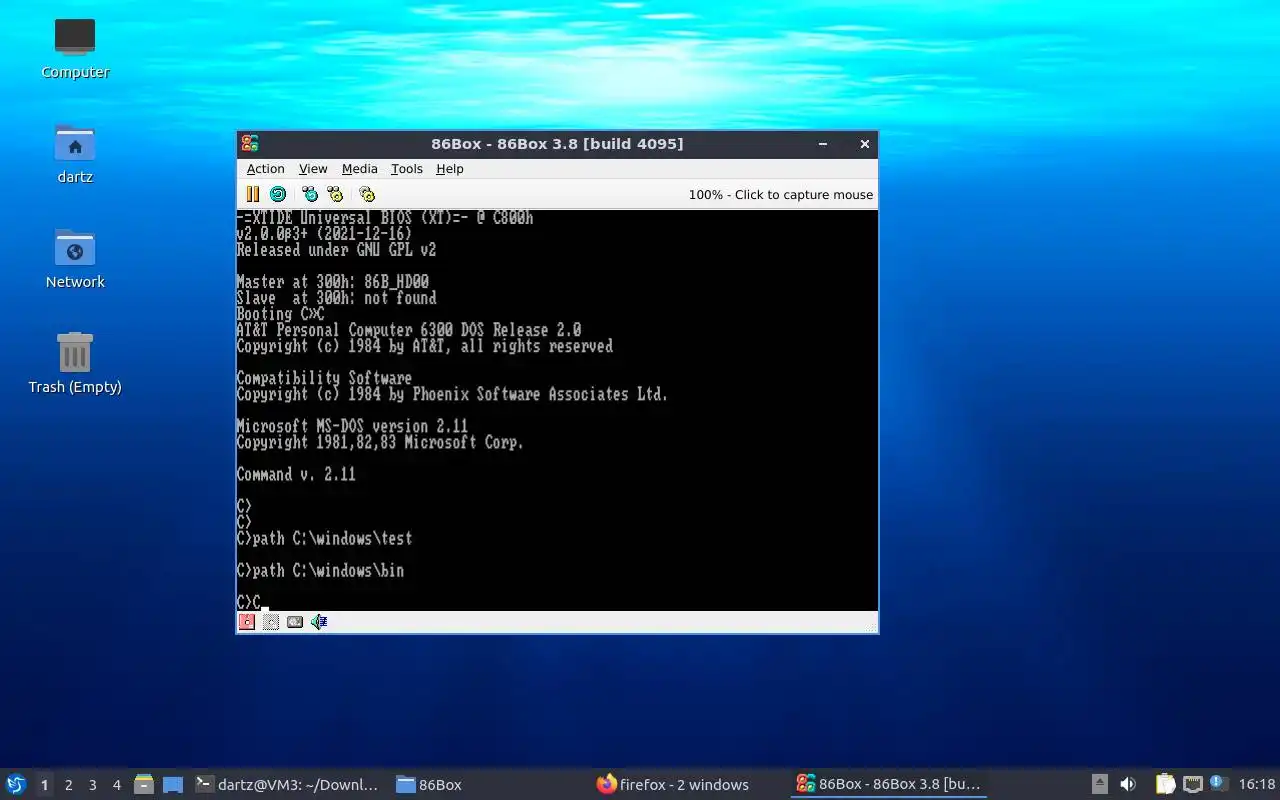Switch to workspace 1

[44, 785]
